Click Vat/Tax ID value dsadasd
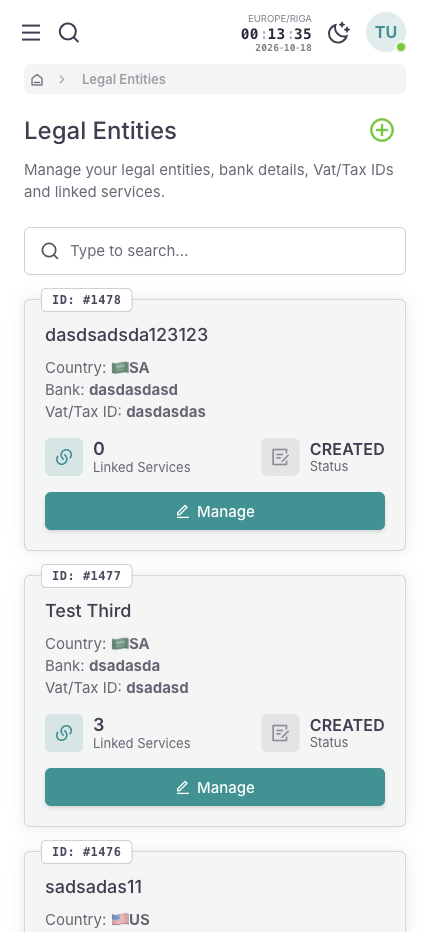Viewport: 430px width, 932px height. point(157,688)
